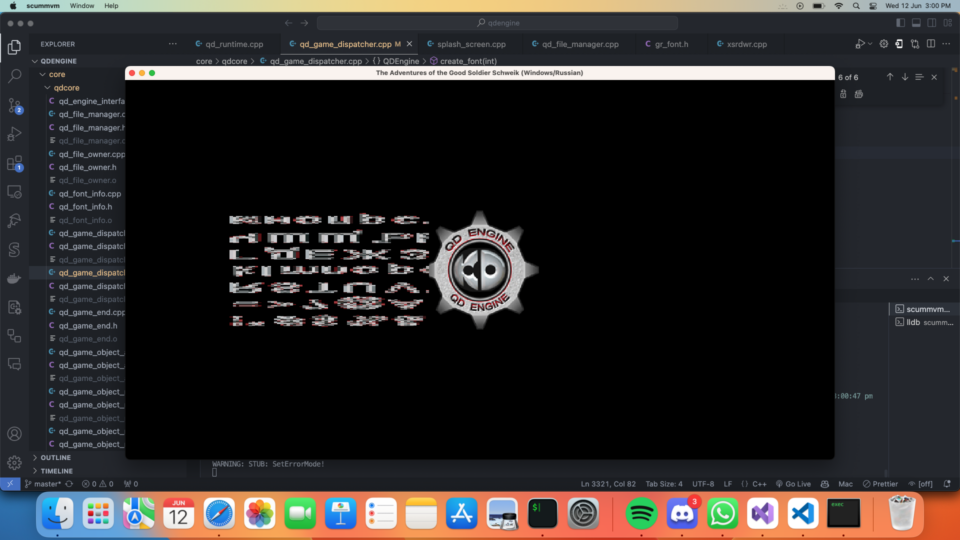Open the Run and Debug view
The image size is (960, 540).
click(14, 133)
